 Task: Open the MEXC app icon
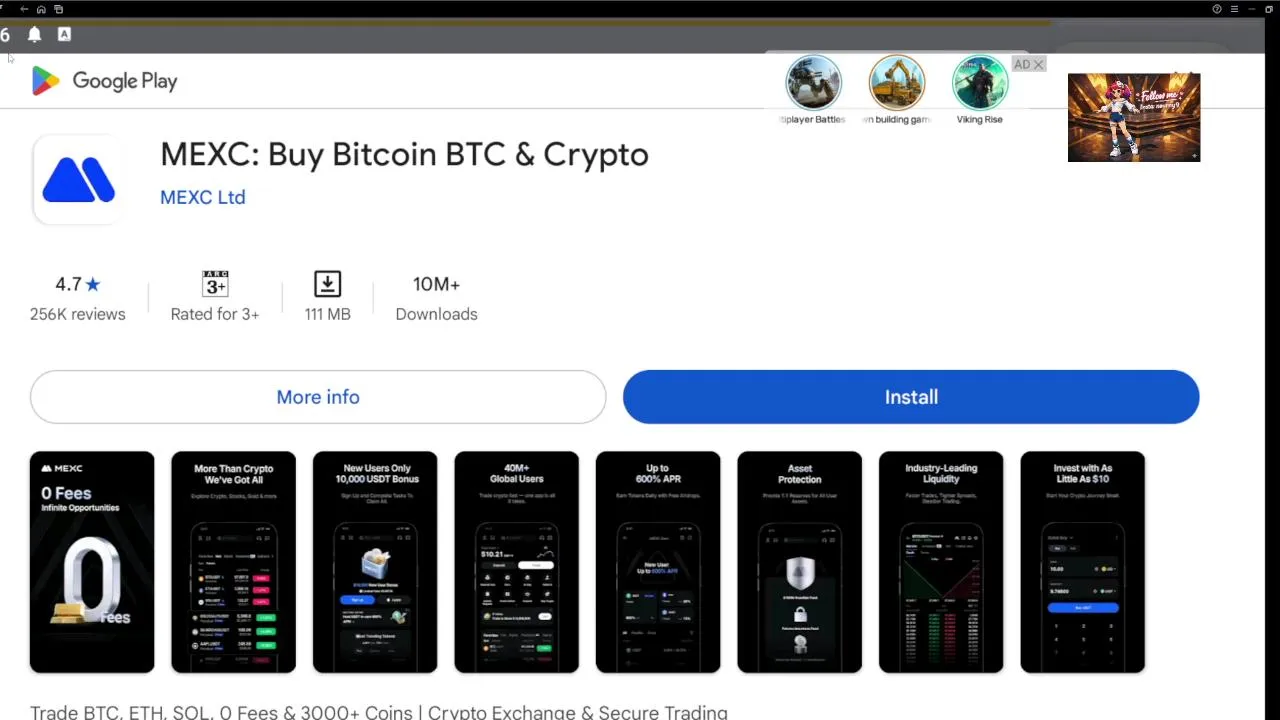point(79,180)
